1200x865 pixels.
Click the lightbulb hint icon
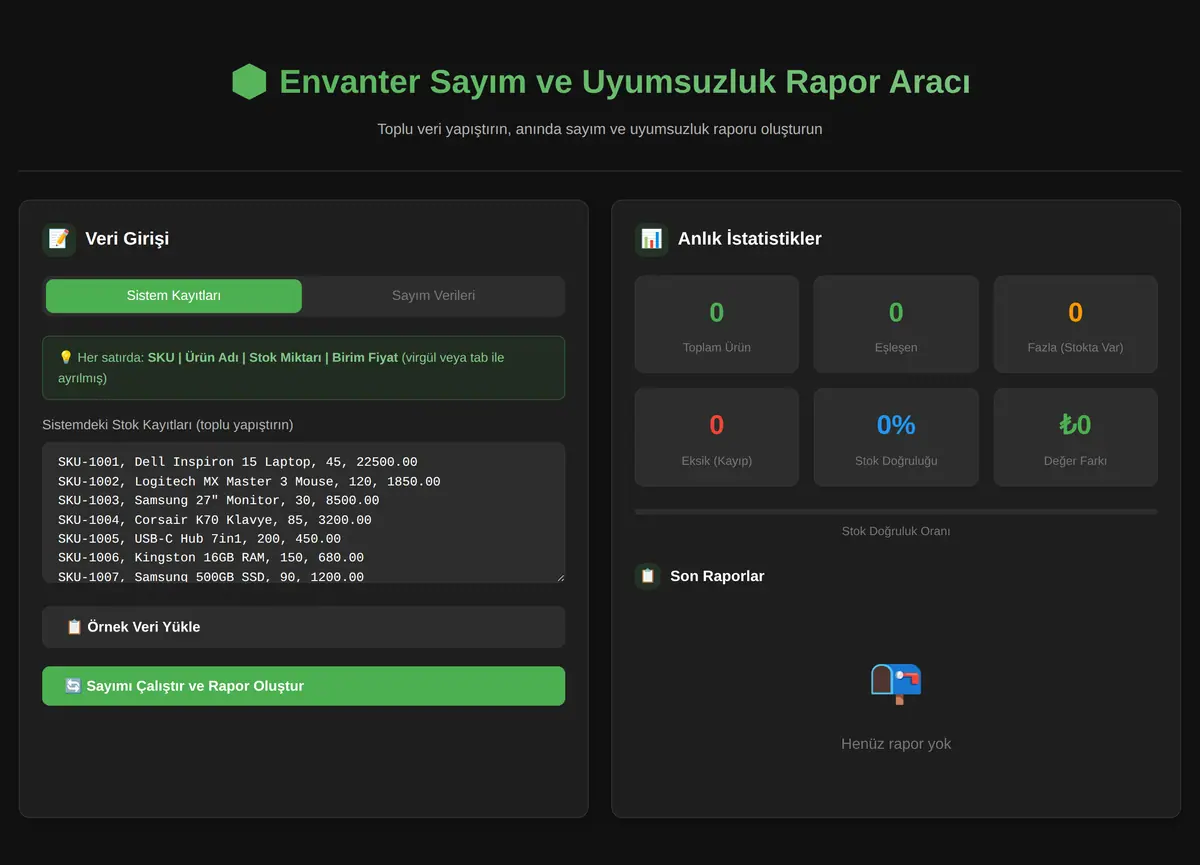[x=66, y=357]
